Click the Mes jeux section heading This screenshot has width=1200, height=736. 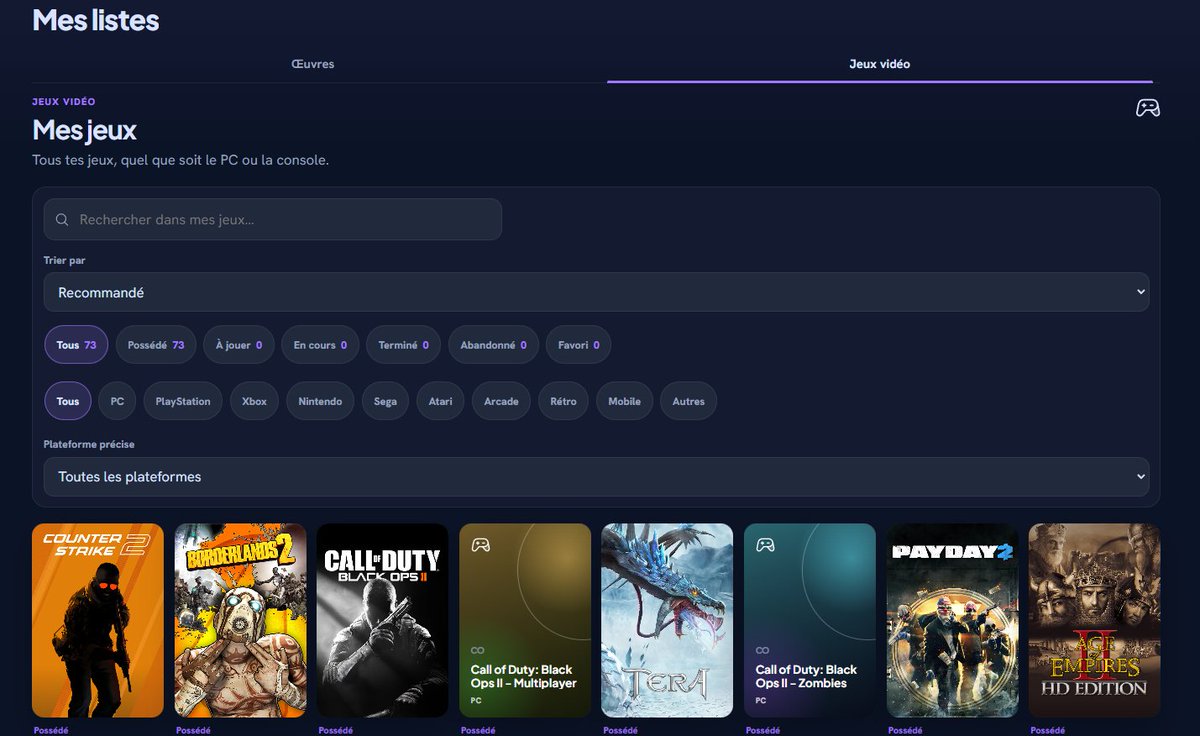[85, 130]
